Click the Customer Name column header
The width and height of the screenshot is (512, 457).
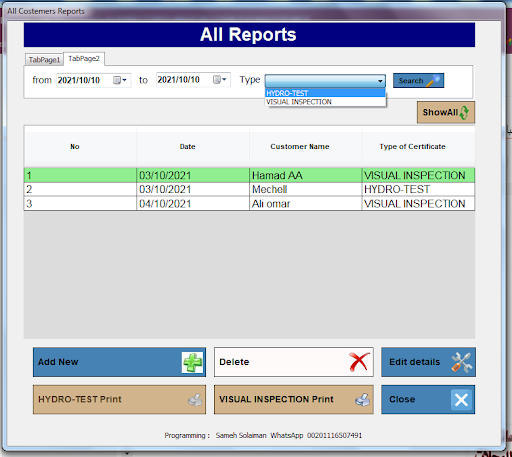(x=300, y=147)
